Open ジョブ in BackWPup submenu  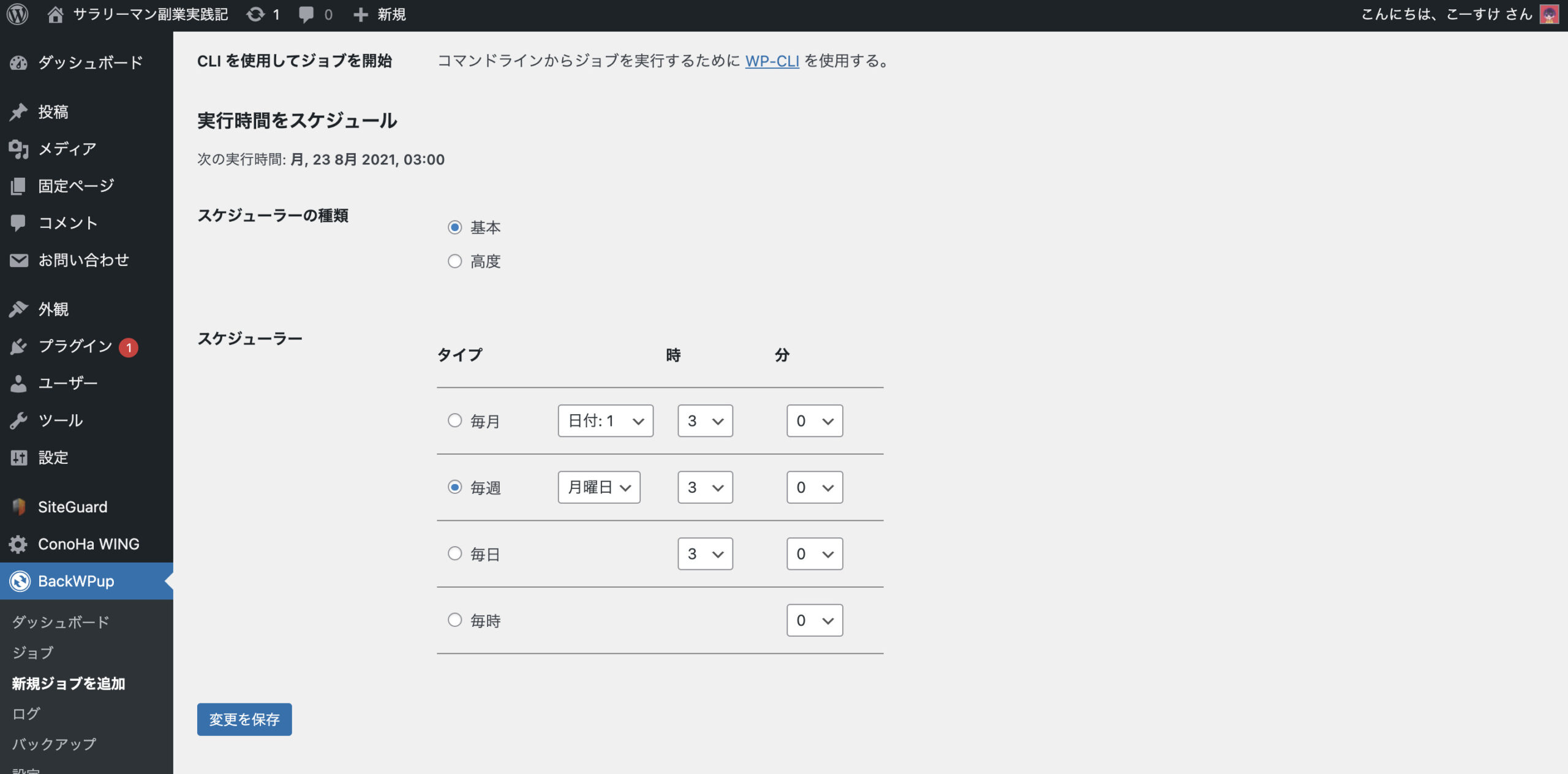click(x=33, y=653)
